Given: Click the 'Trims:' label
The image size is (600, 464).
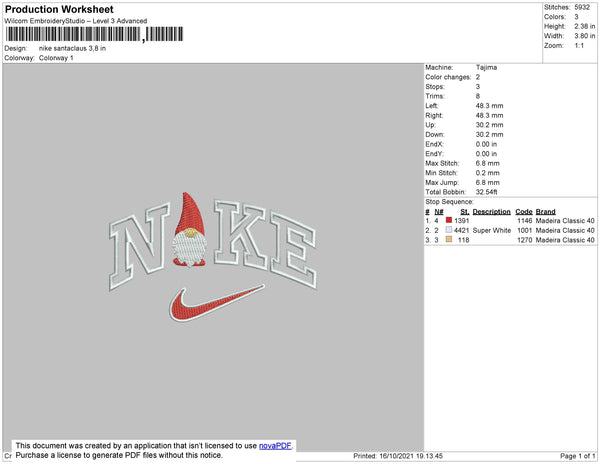Looking at the screenshot, I should (435, 96).
